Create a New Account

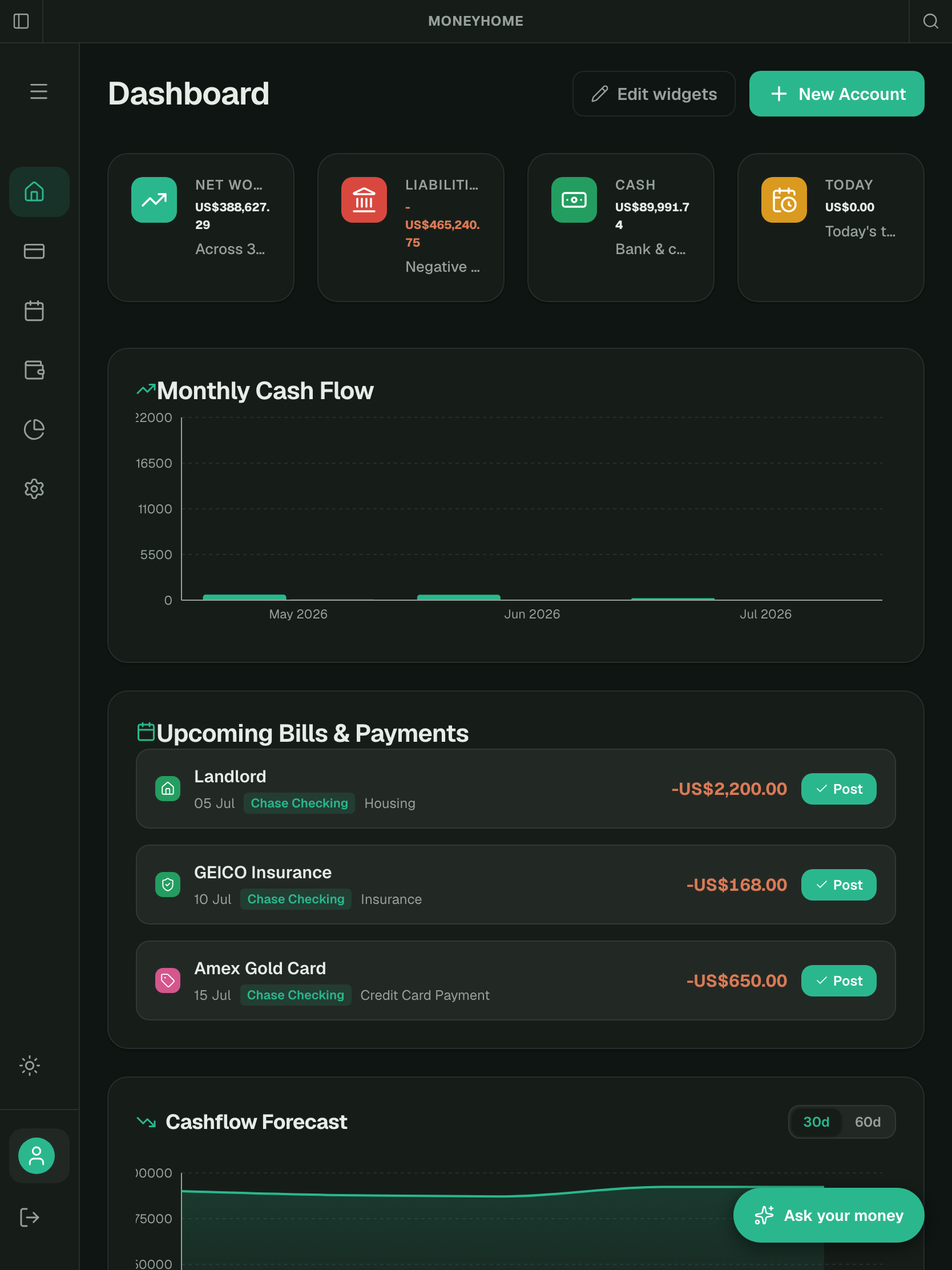pos(837,94)
